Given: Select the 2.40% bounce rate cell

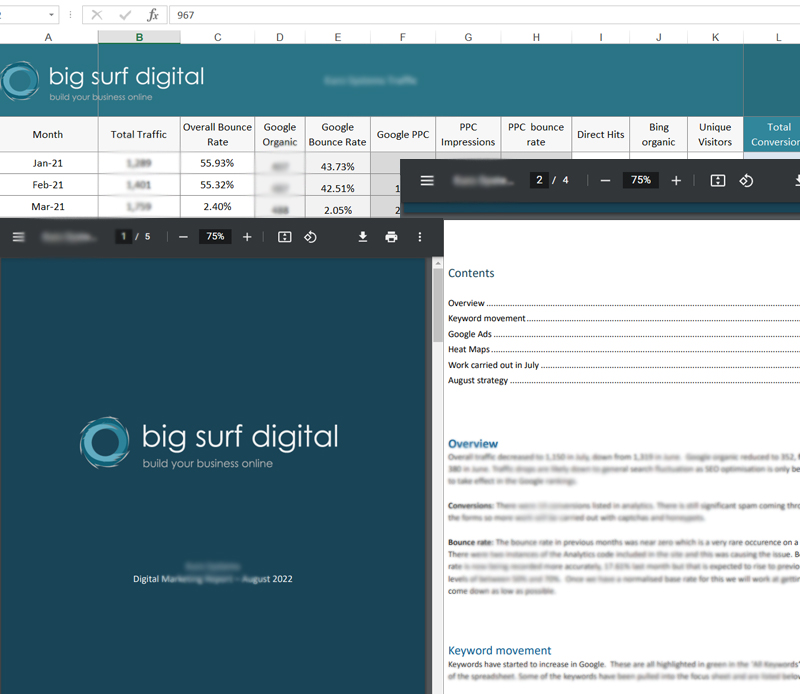Looking at the screenshot, I should coord(217,207).
